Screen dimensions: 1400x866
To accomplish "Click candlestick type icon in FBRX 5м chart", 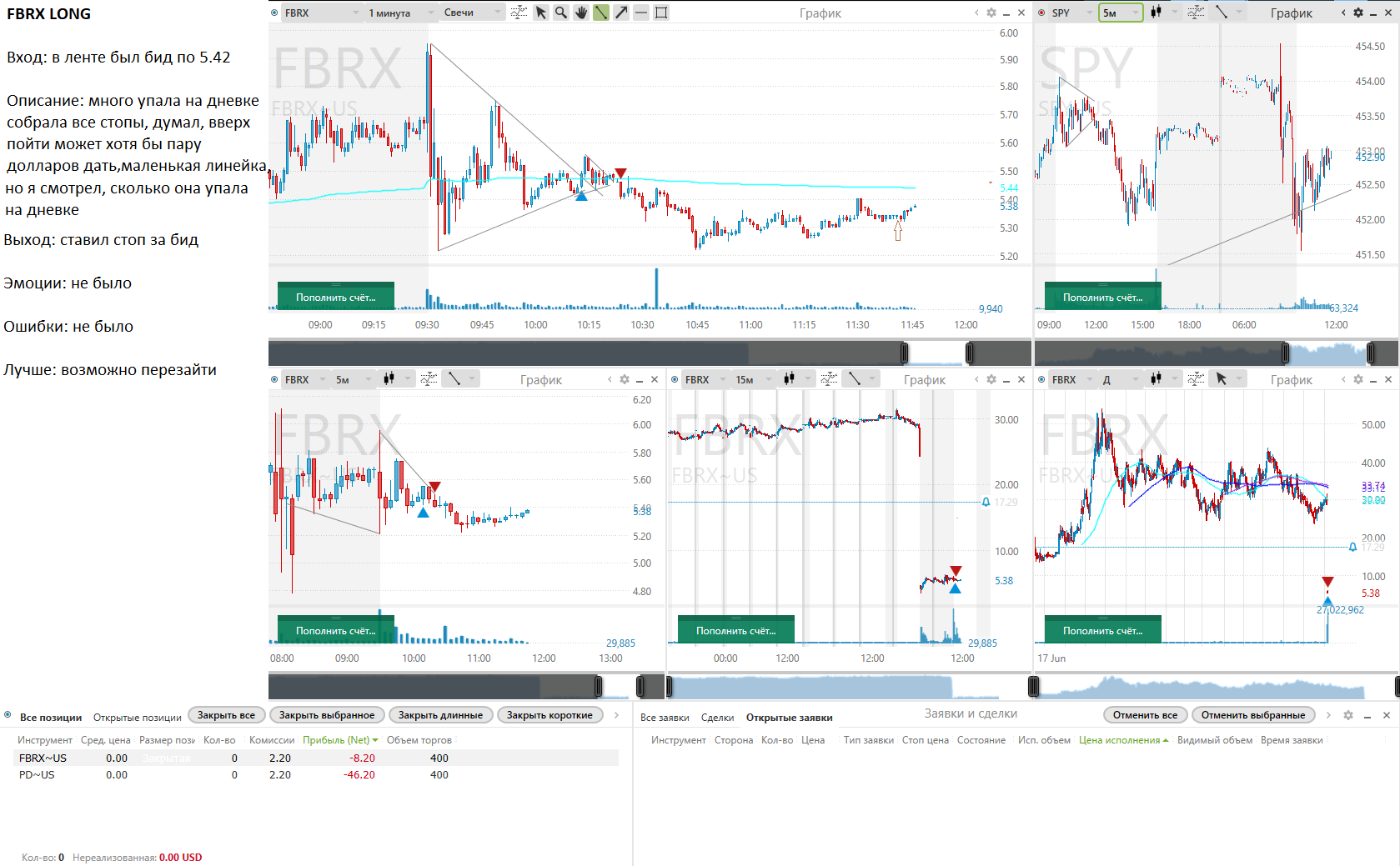I will click(389, 379).
